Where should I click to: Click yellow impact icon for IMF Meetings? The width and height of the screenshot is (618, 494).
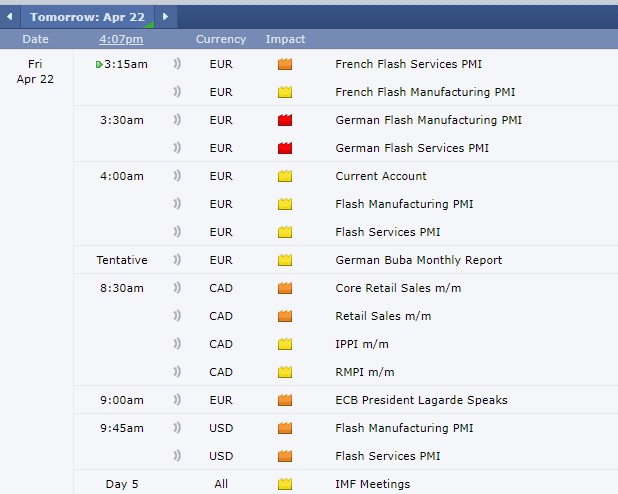285,484
